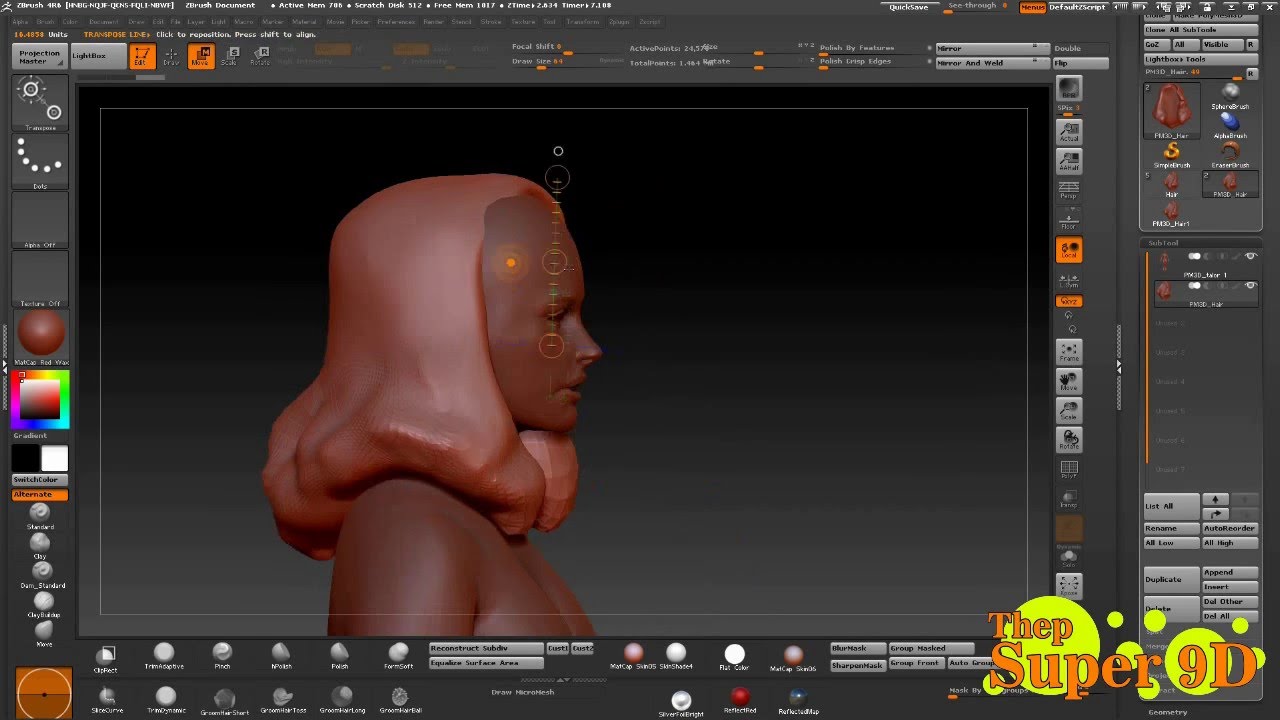Click the Append button
The image size is (1280, 720).
(1230, 572)
